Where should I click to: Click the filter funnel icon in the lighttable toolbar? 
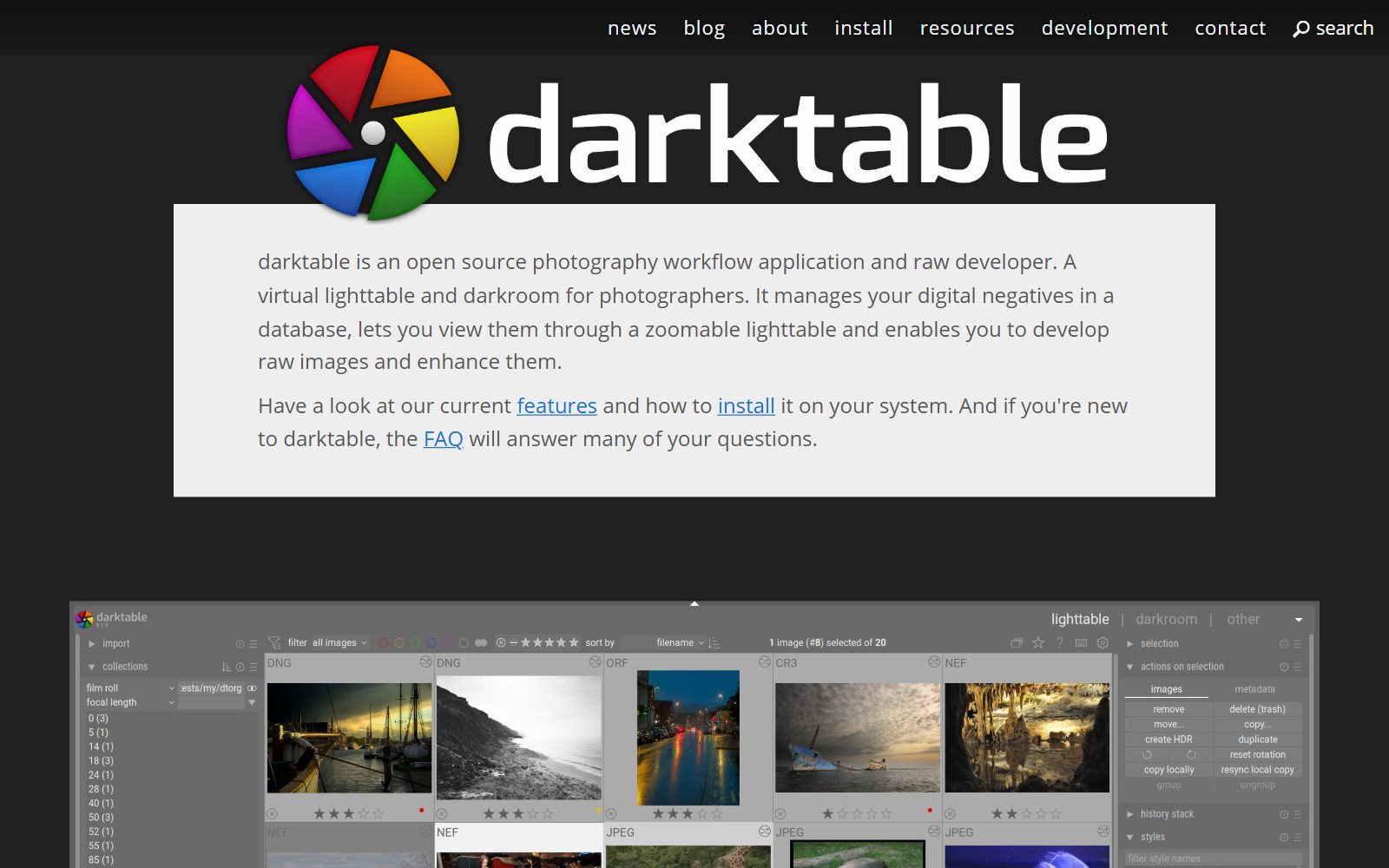click(274, 643)
